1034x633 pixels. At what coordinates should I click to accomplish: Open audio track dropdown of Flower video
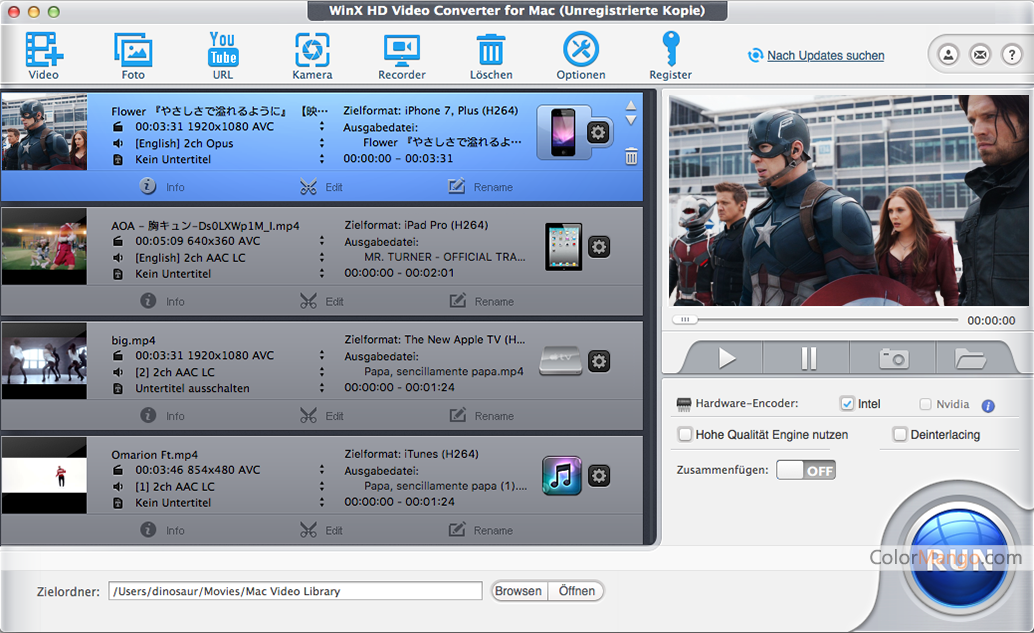pyautogui.click(x=322, y=143)
